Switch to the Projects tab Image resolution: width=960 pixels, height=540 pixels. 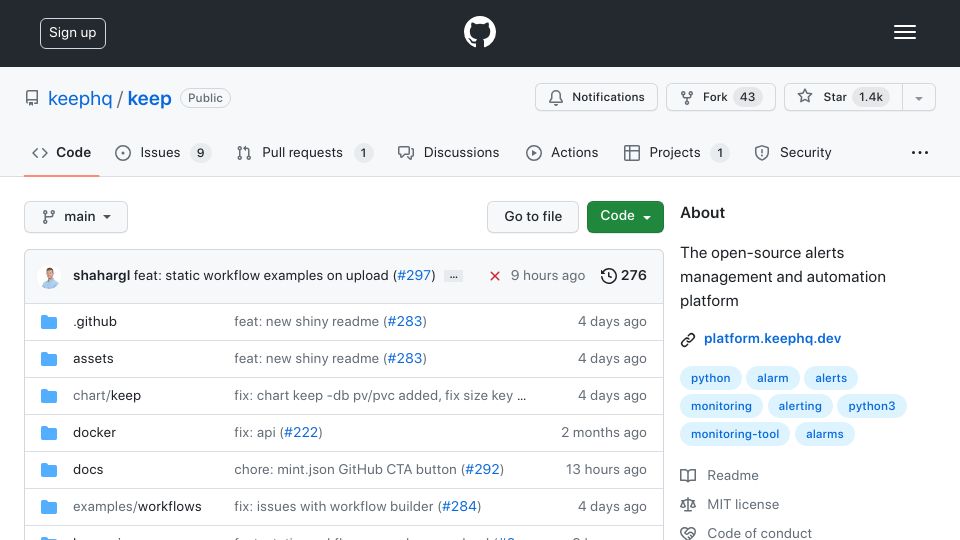(x=676, y=152)
